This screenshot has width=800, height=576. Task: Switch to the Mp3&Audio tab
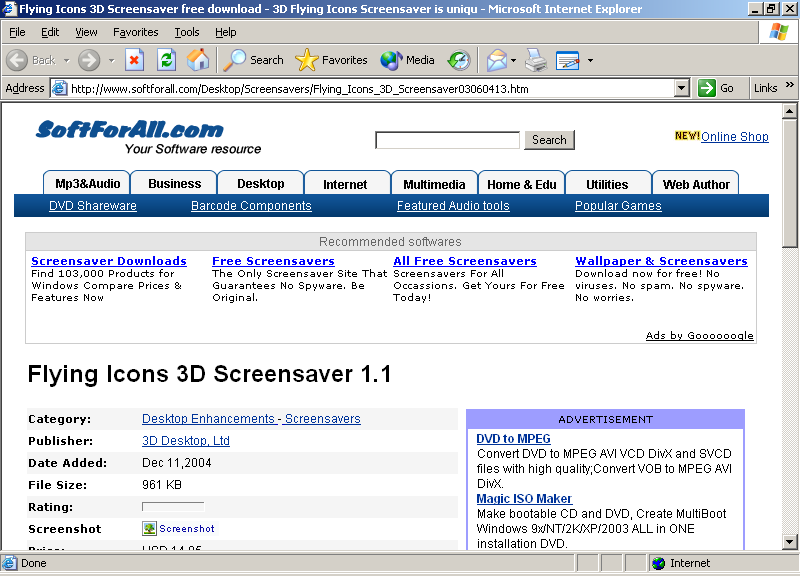coord(87,183)
